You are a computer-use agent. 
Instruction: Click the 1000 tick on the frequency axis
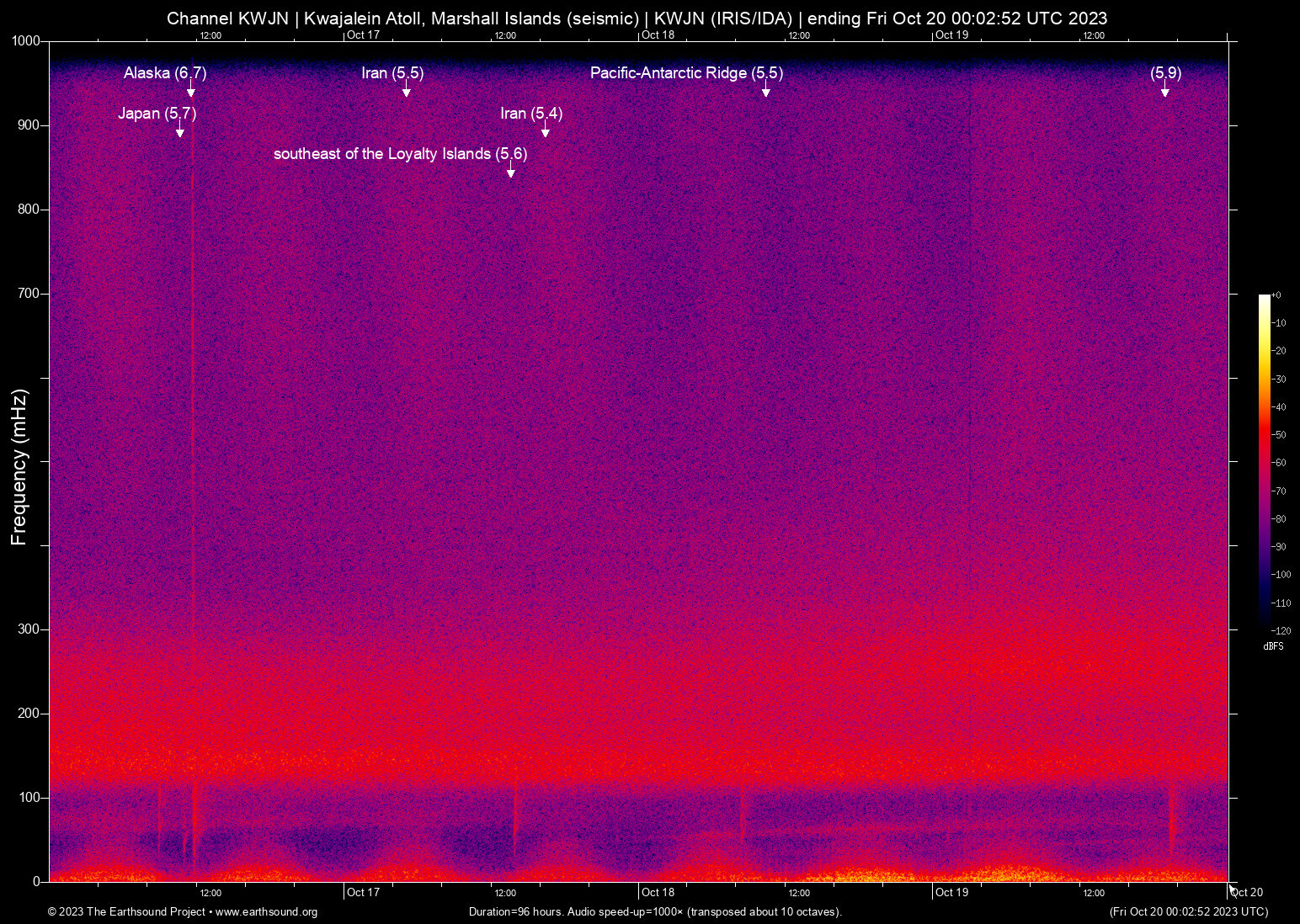click(26, 41)
